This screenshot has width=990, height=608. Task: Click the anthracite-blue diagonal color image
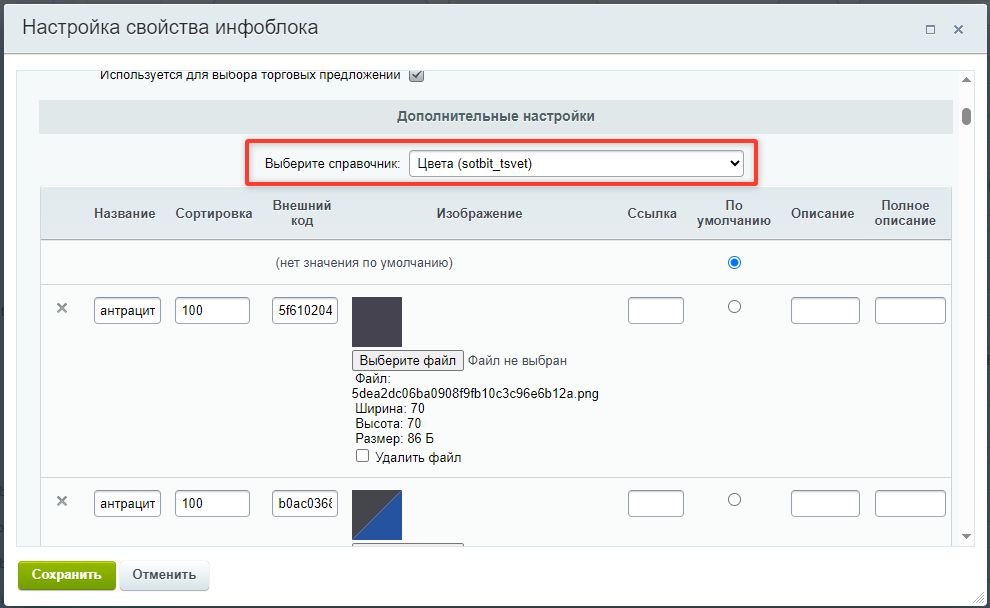pos(377,515)
